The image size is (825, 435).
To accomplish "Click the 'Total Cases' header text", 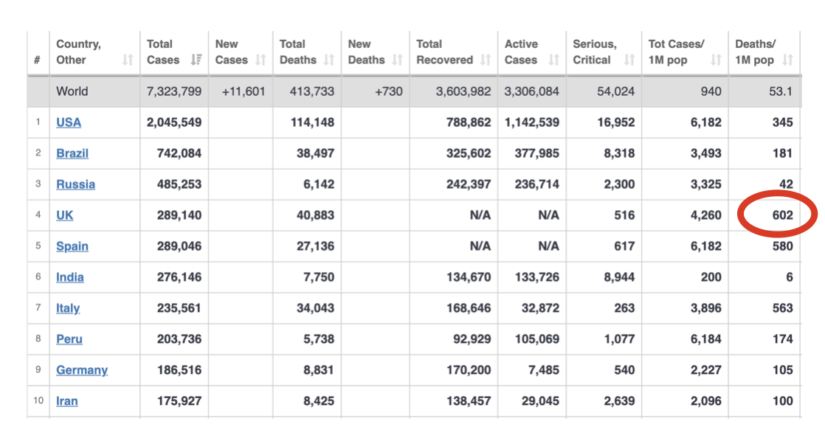I will [x=163, y=52].
